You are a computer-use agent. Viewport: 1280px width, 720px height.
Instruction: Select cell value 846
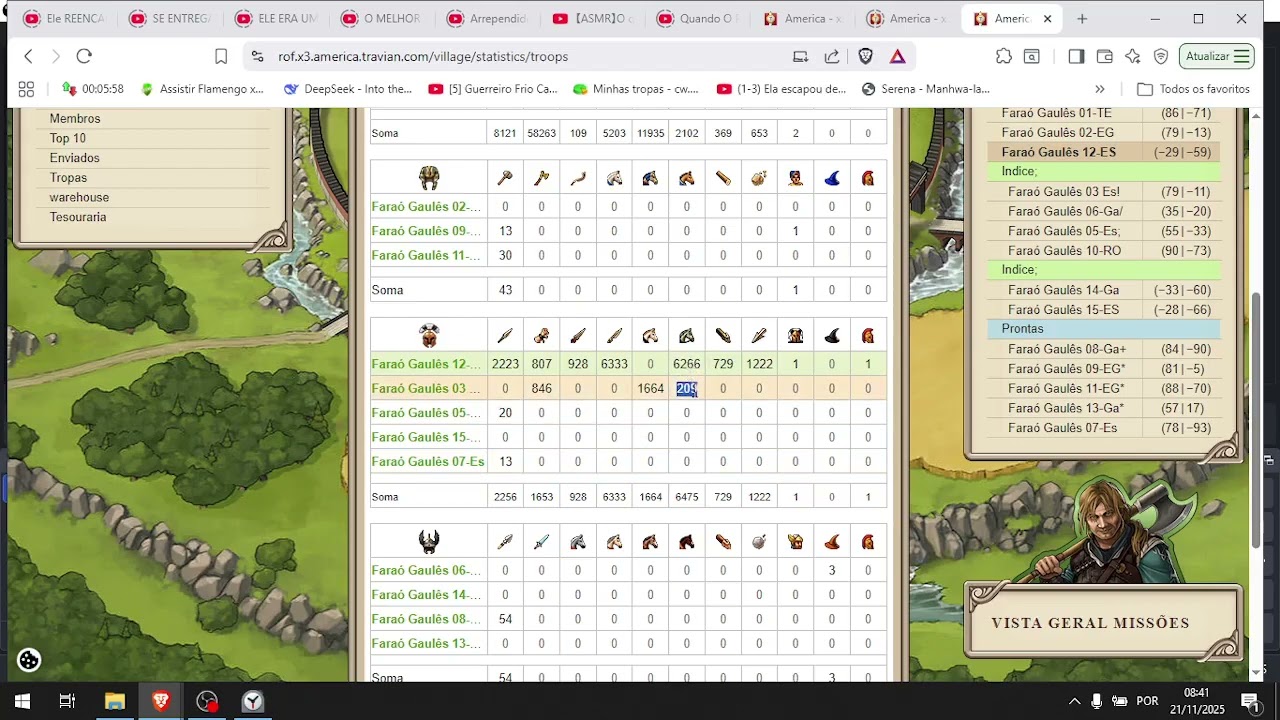pos(541,389)
